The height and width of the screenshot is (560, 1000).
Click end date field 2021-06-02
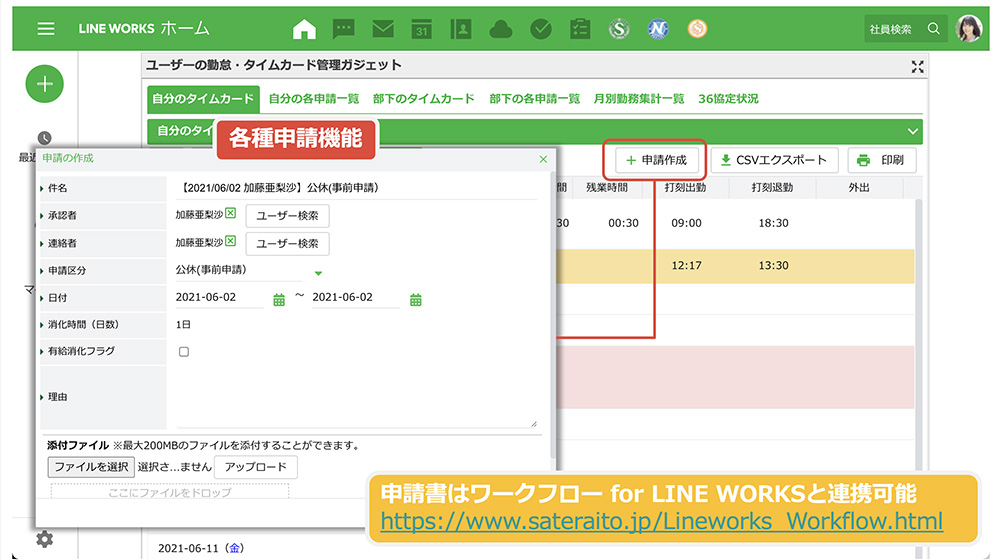pyautogui.click(x=355, y=297)
